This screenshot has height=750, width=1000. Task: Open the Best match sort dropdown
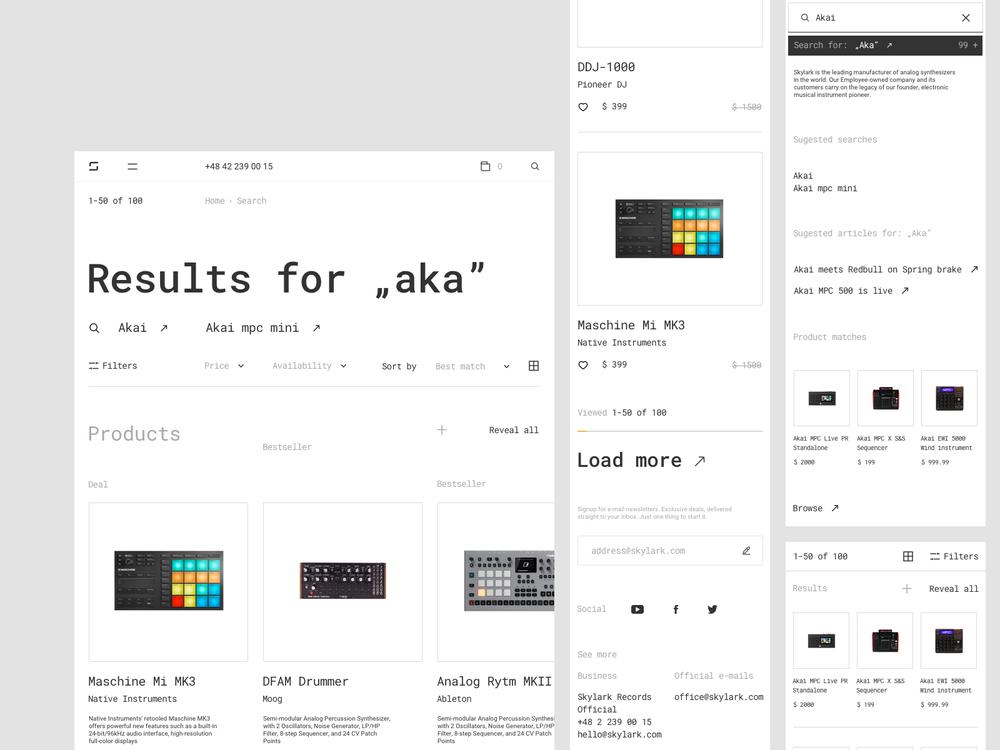point(472,367)
